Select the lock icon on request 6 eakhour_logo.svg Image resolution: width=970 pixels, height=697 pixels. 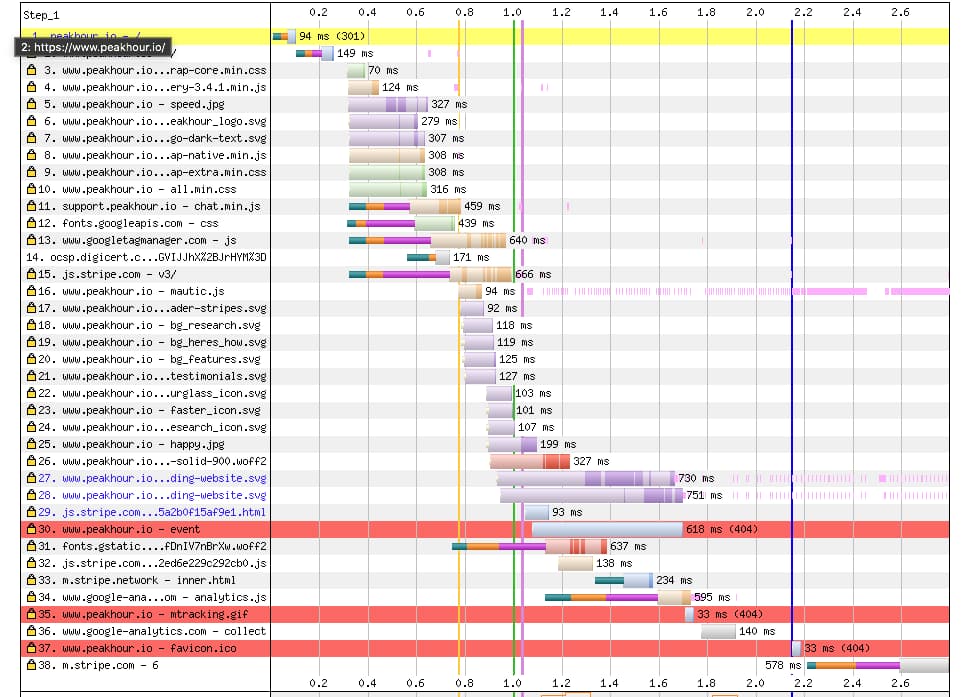click(x=32, y=121)
